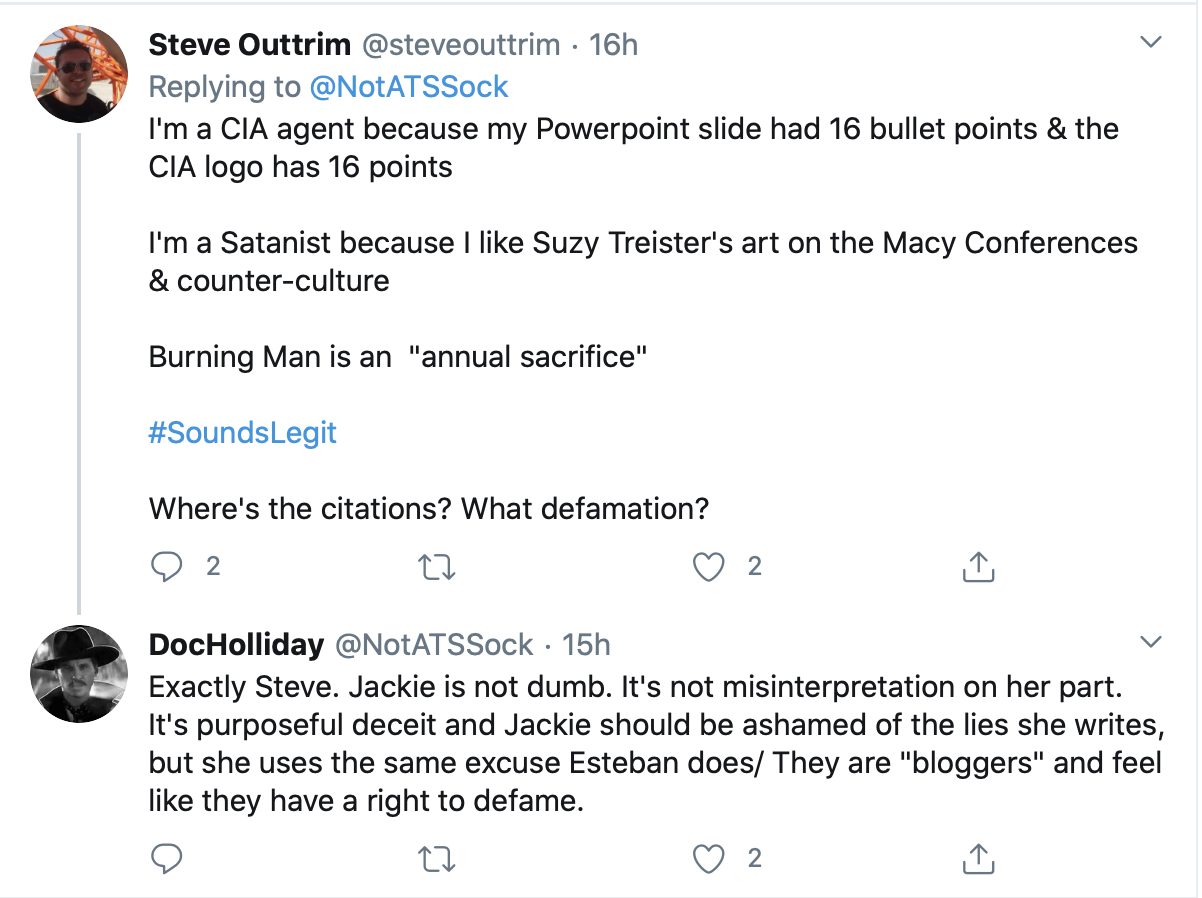Open options chevron on Steve Outtrim's tweet
Screen dimensions: 1202x898
1152,43
